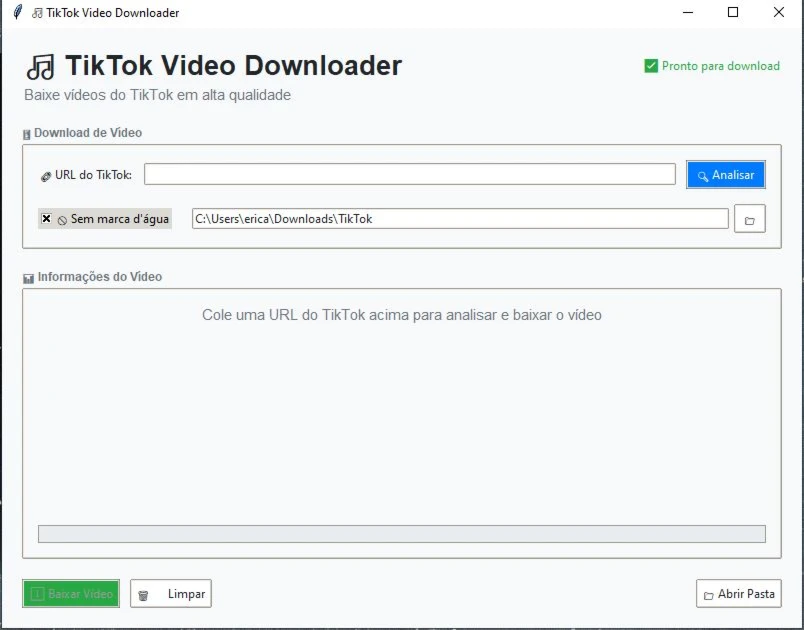Minimize the TikTok Video Downloader window
The width and height of the screenshot is (804, 630).
coord(688,12)
